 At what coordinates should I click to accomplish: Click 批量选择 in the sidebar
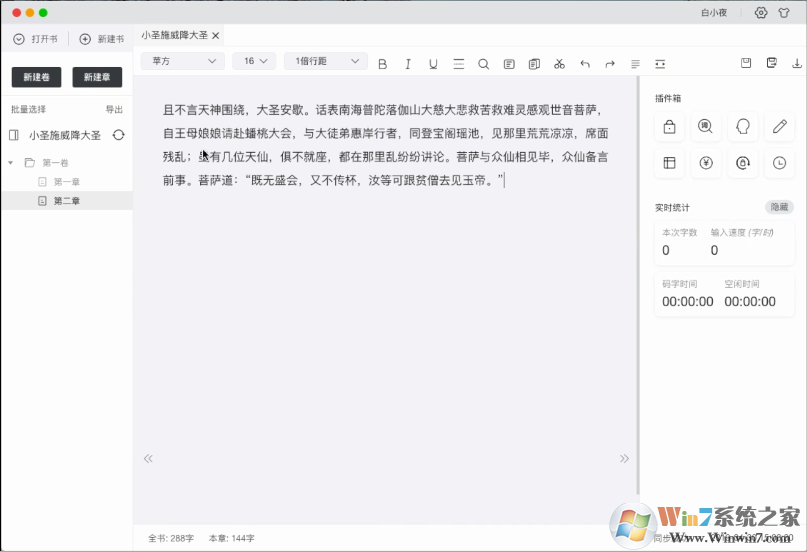[x=28, y=110]
